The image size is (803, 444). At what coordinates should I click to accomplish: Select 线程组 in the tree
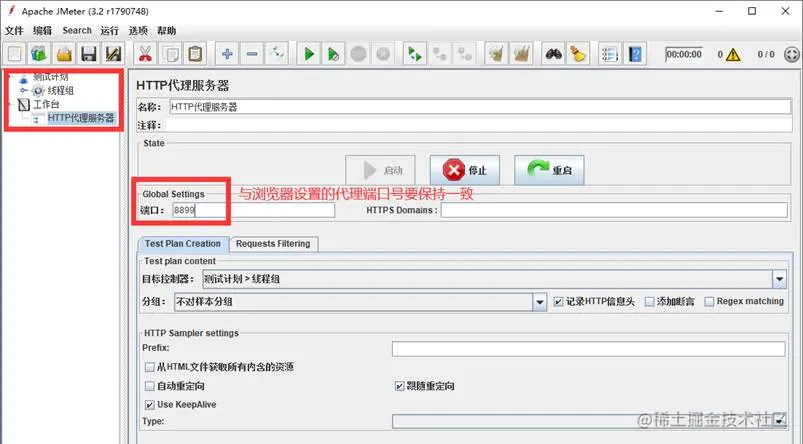click(x=61, y=91)
